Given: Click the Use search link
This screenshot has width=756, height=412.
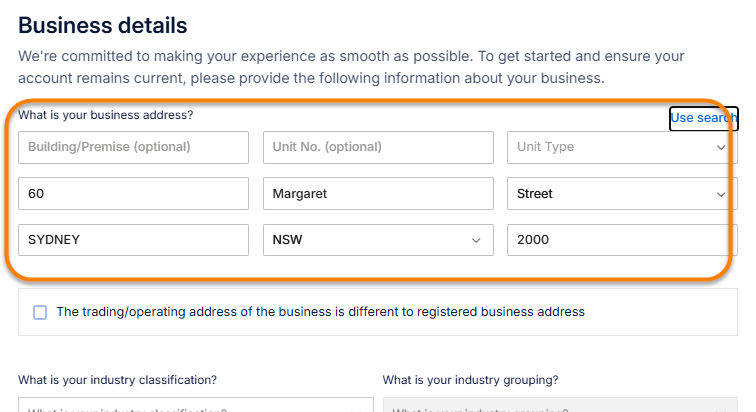Looking at the screenshot, I should pos(703,118).
